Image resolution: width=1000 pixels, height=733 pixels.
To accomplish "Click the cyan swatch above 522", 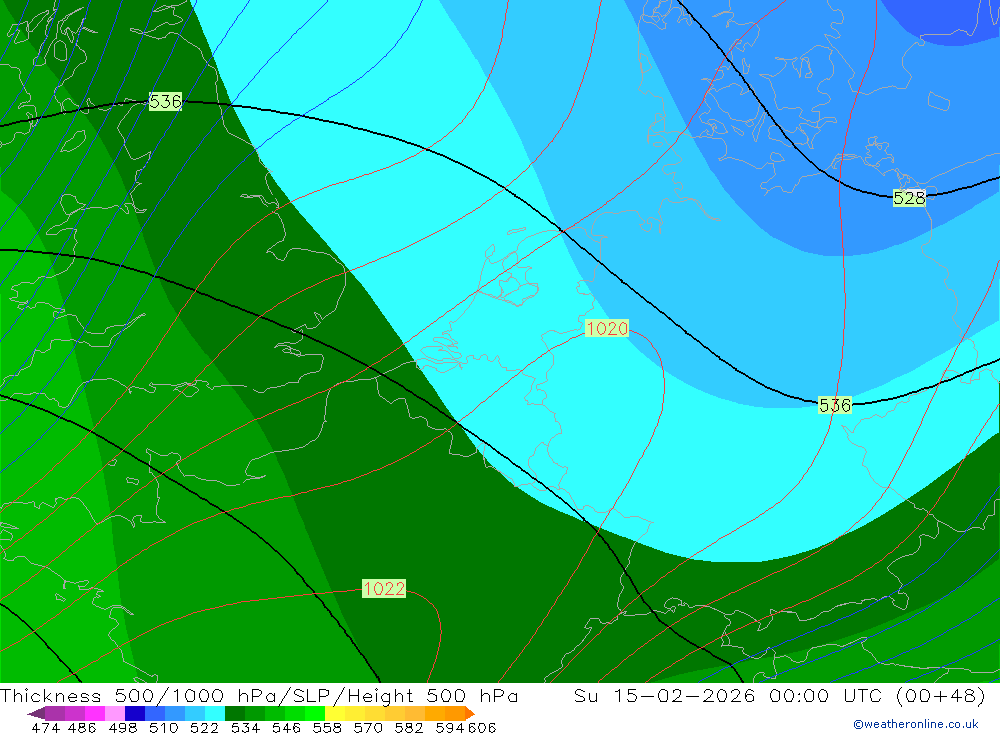I will click(x=215, y=714).
